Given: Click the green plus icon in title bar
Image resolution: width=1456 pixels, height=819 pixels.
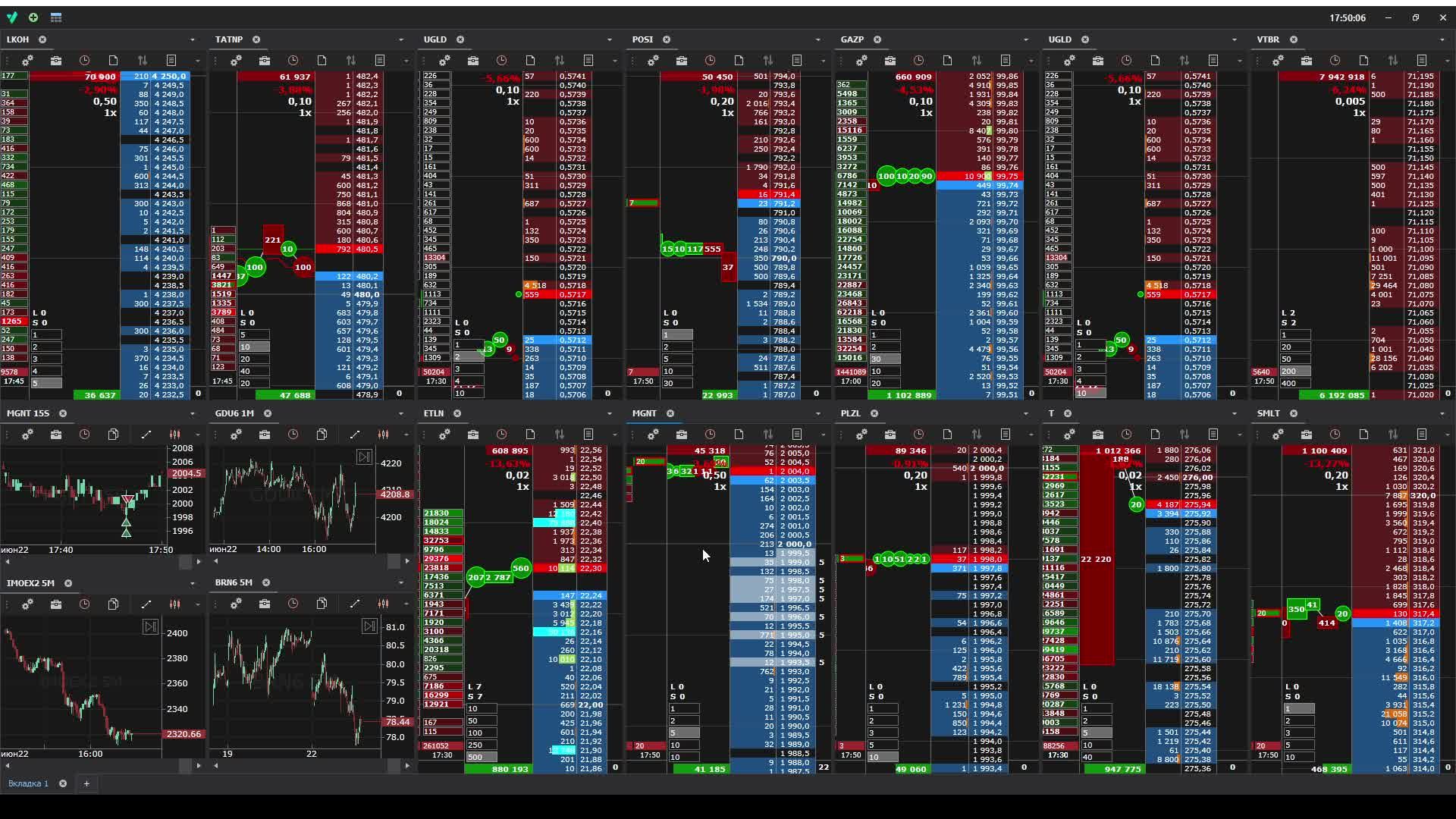Looking at the screenshot, I should click(33, 17).
